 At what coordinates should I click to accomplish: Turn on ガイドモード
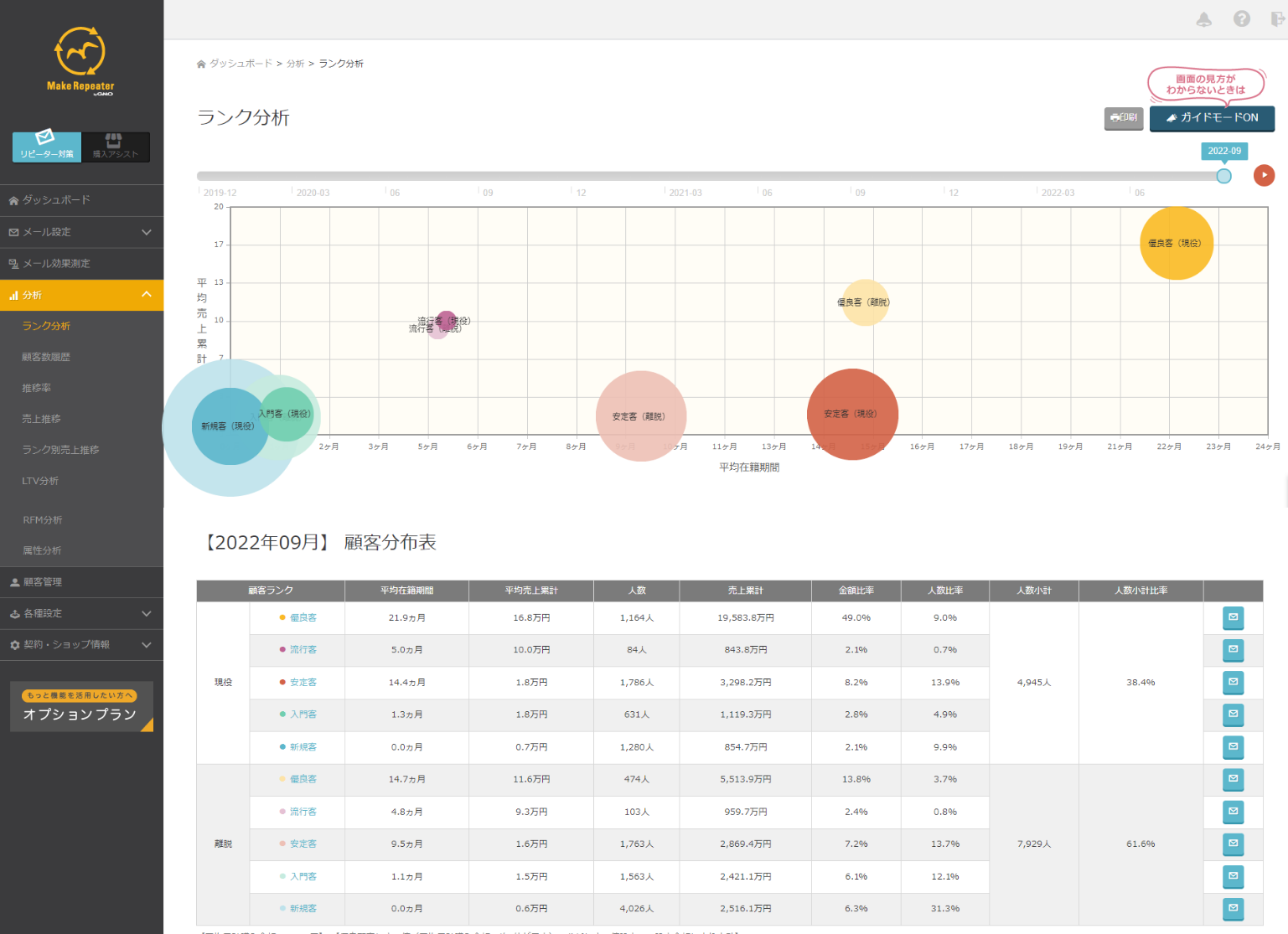pyautogui.click(x=1212, y=118)
